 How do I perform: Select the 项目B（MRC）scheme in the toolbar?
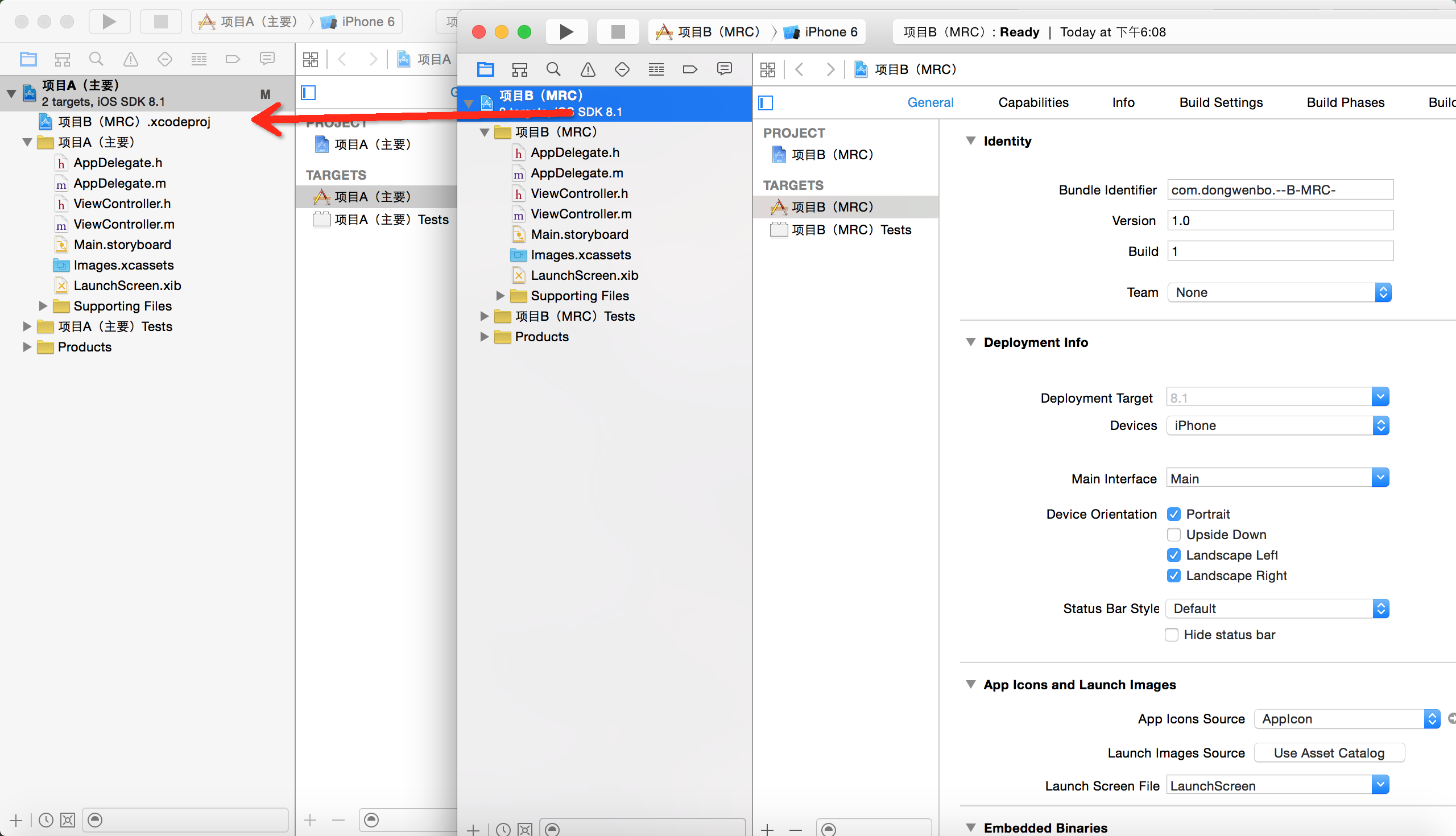coord(709,32)
